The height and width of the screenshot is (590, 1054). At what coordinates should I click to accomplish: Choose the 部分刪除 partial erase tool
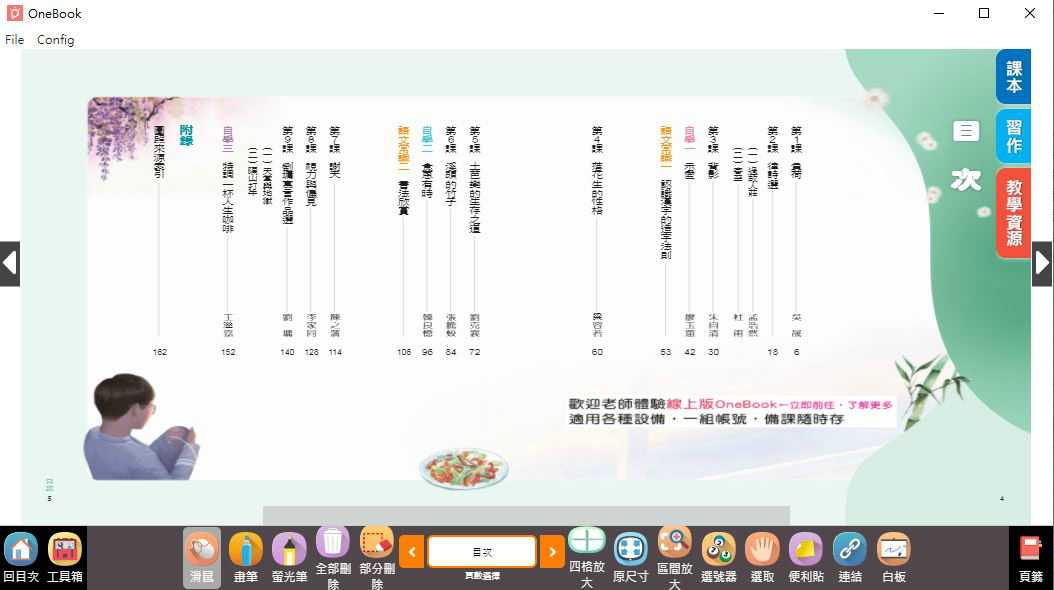377,558
